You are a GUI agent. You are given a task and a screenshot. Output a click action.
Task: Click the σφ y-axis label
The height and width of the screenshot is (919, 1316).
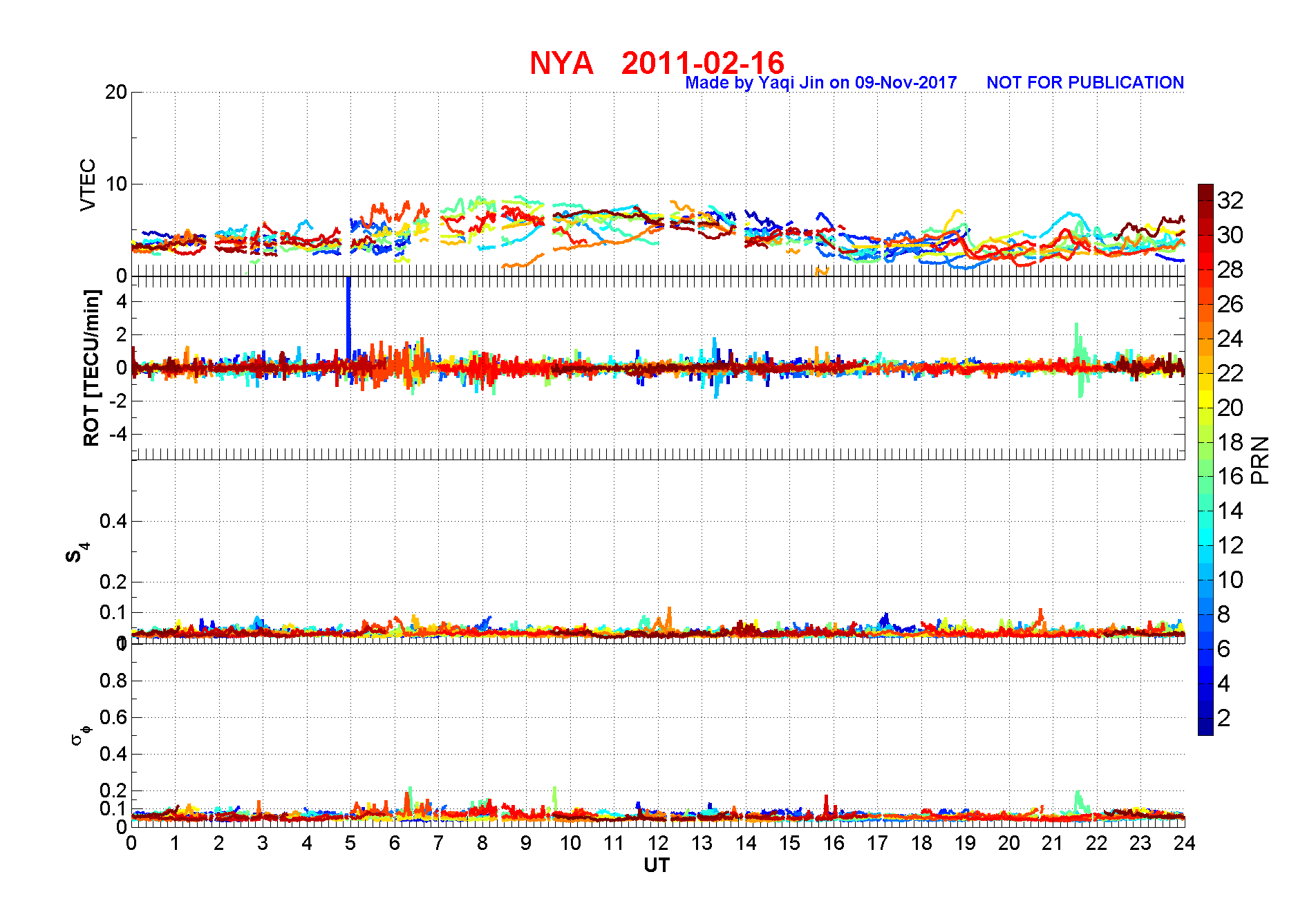coord(81,735)
